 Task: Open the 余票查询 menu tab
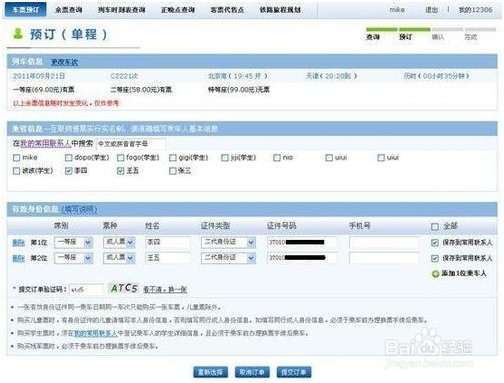69,10
